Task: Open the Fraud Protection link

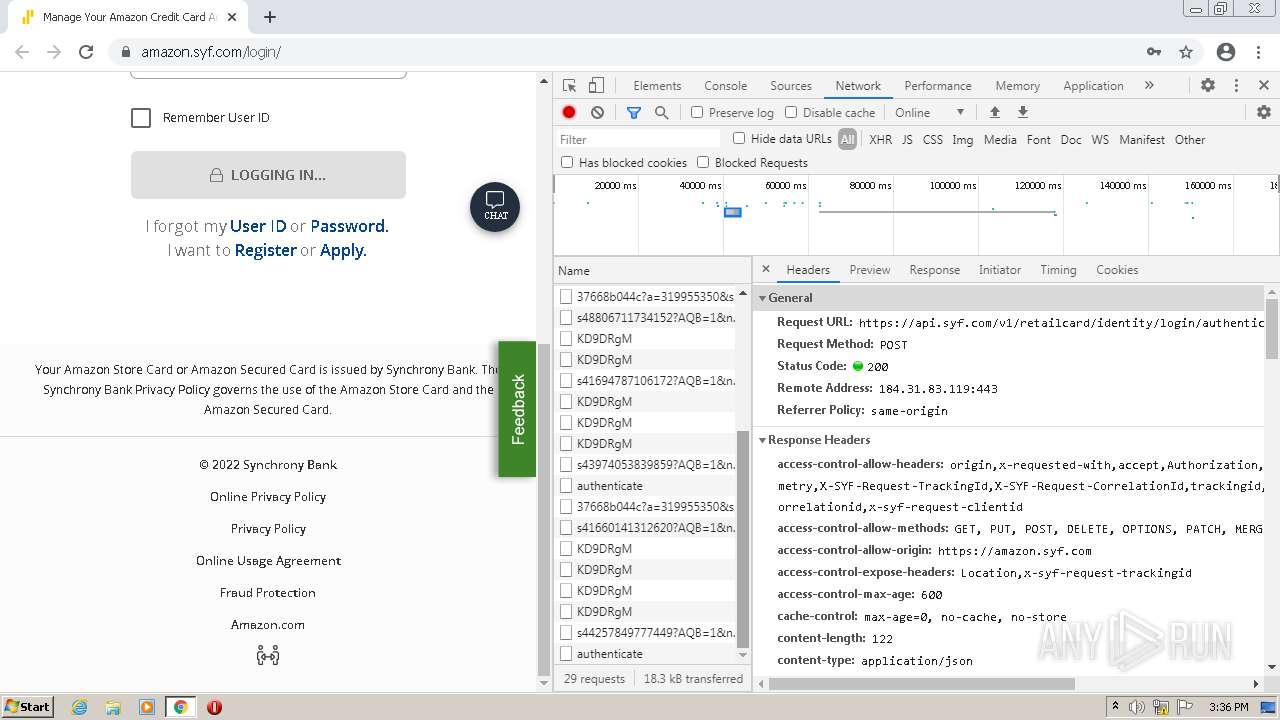Action: 268,593
